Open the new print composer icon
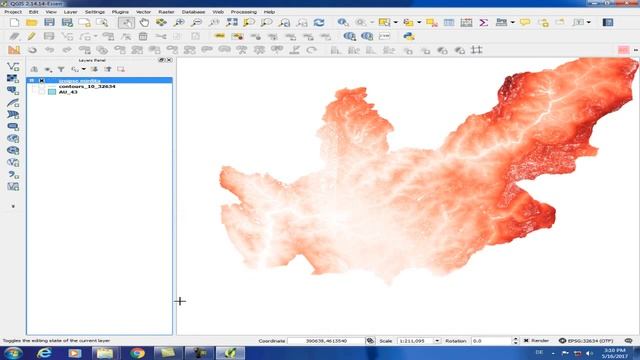This screenshot has width=640, height=360. click(x=84, y=22)
